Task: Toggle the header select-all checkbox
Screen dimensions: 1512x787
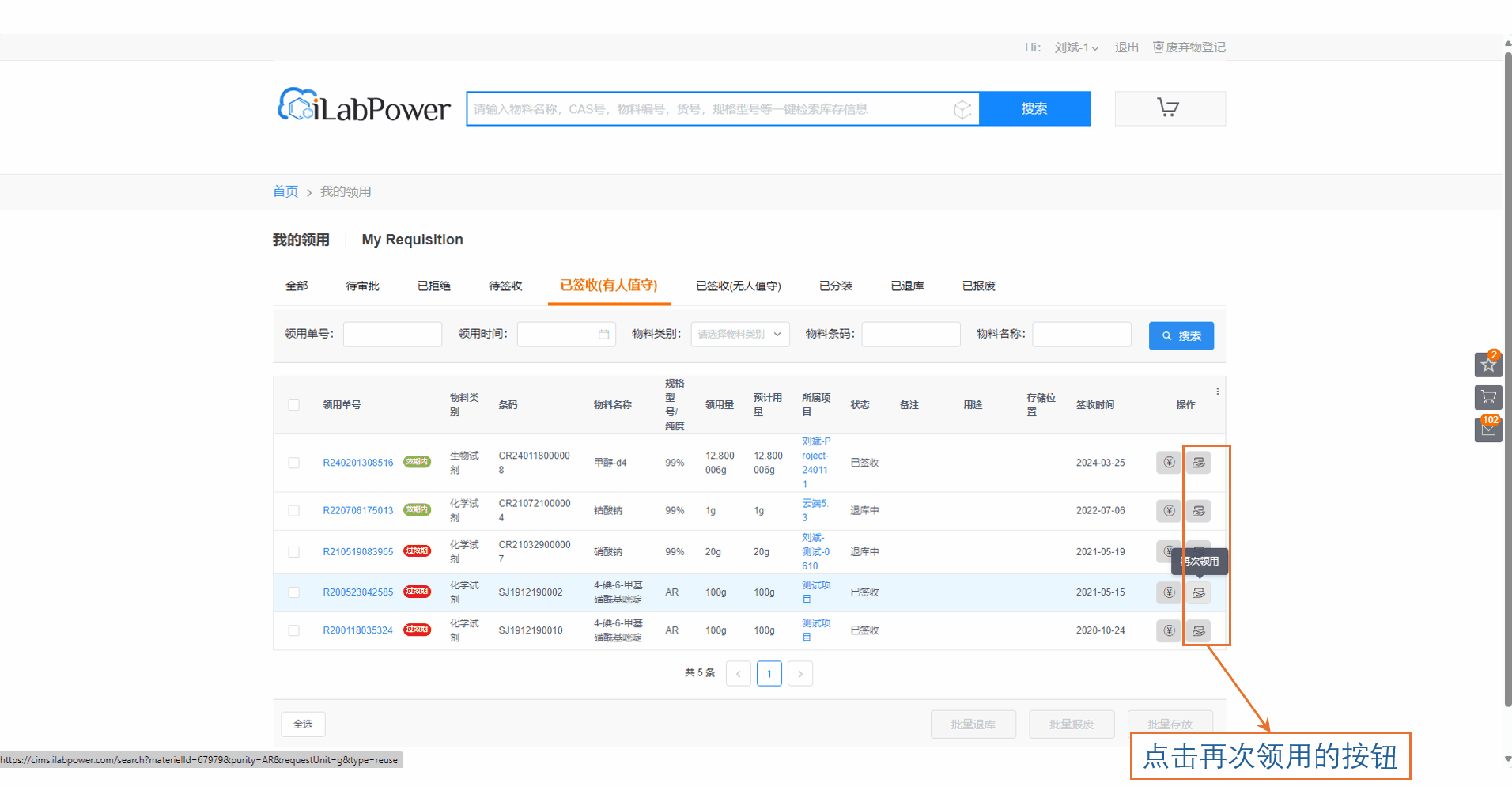Action: tap(294, 405)
